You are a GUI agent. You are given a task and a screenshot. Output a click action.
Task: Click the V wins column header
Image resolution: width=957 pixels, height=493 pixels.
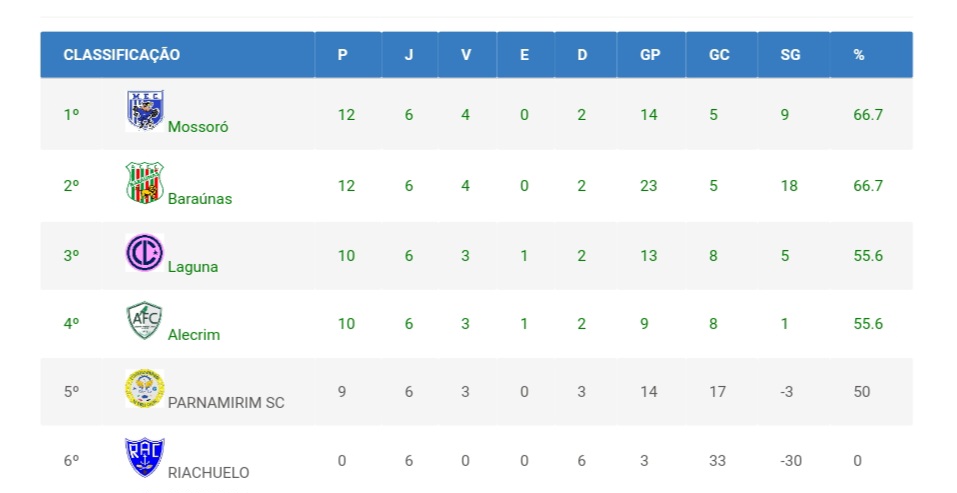pyautogui.click(x=465, y=55)
